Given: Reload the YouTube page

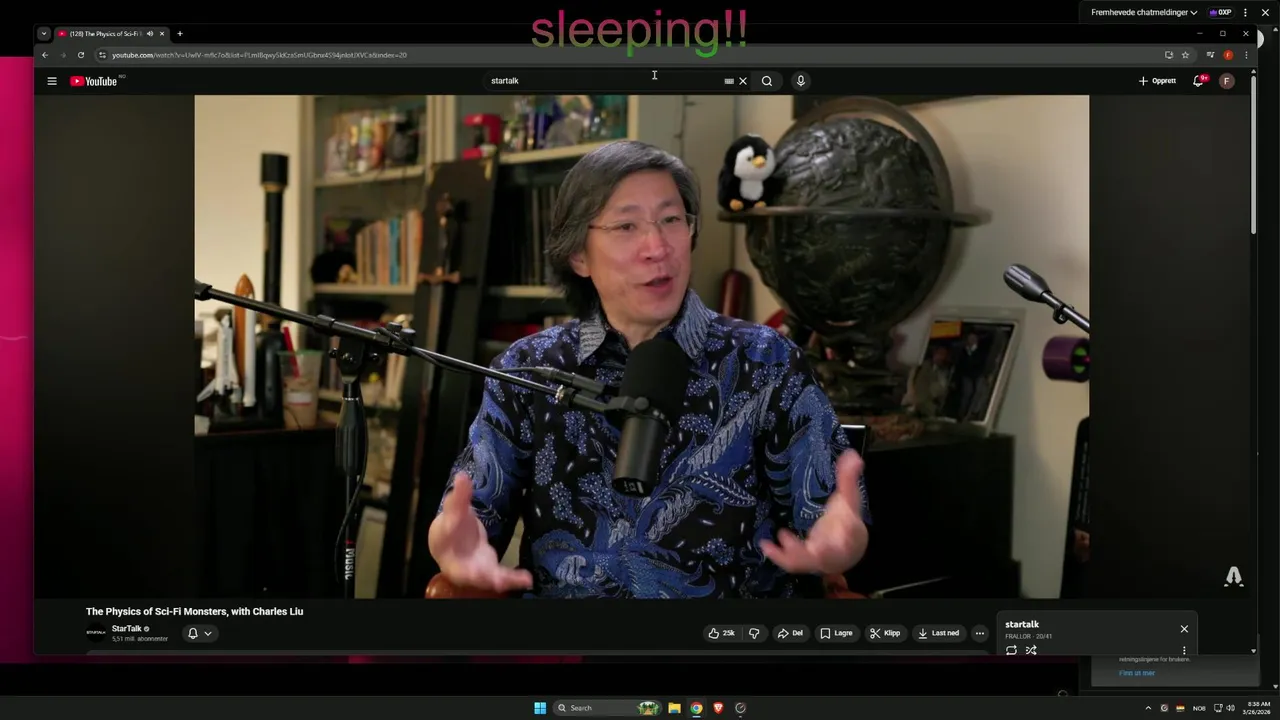Looking at the screenshot, I should pyautogui.click(x=81, y=55).
